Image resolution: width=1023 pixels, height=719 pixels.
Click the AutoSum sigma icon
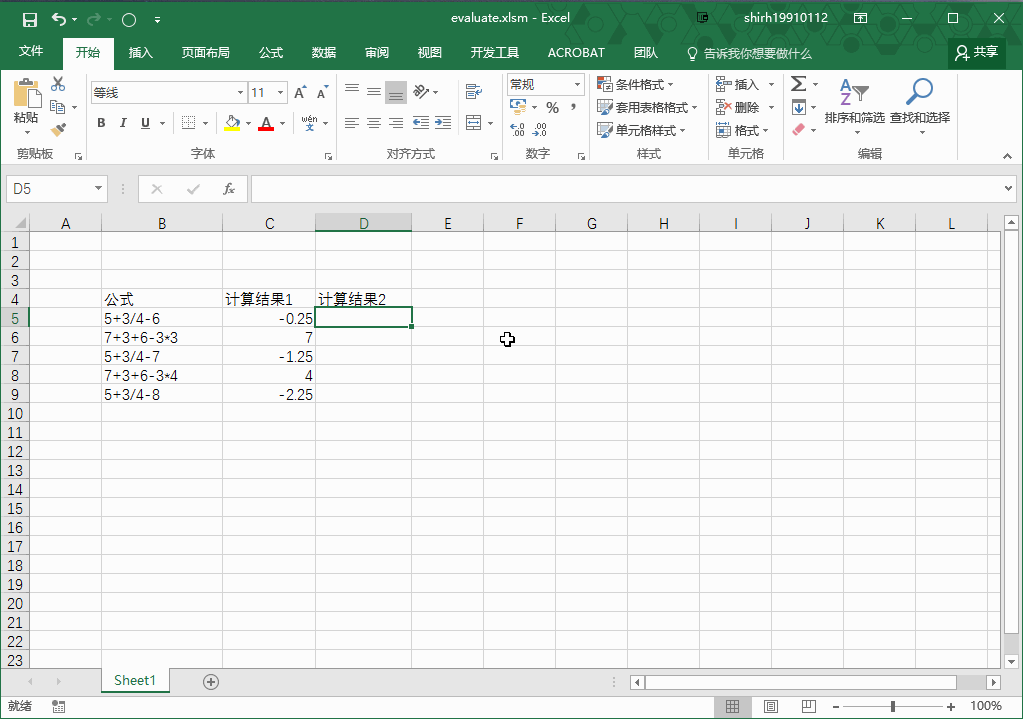[799, 84]
